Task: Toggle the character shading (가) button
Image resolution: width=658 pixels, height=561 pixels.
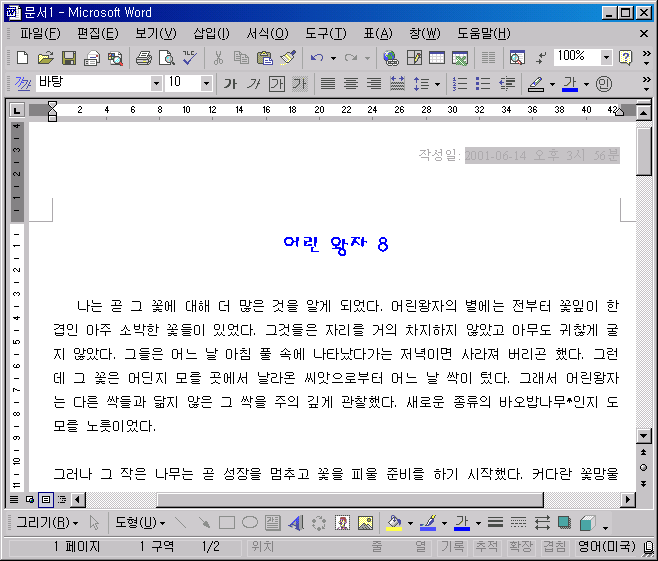Action: click(299, 84)
